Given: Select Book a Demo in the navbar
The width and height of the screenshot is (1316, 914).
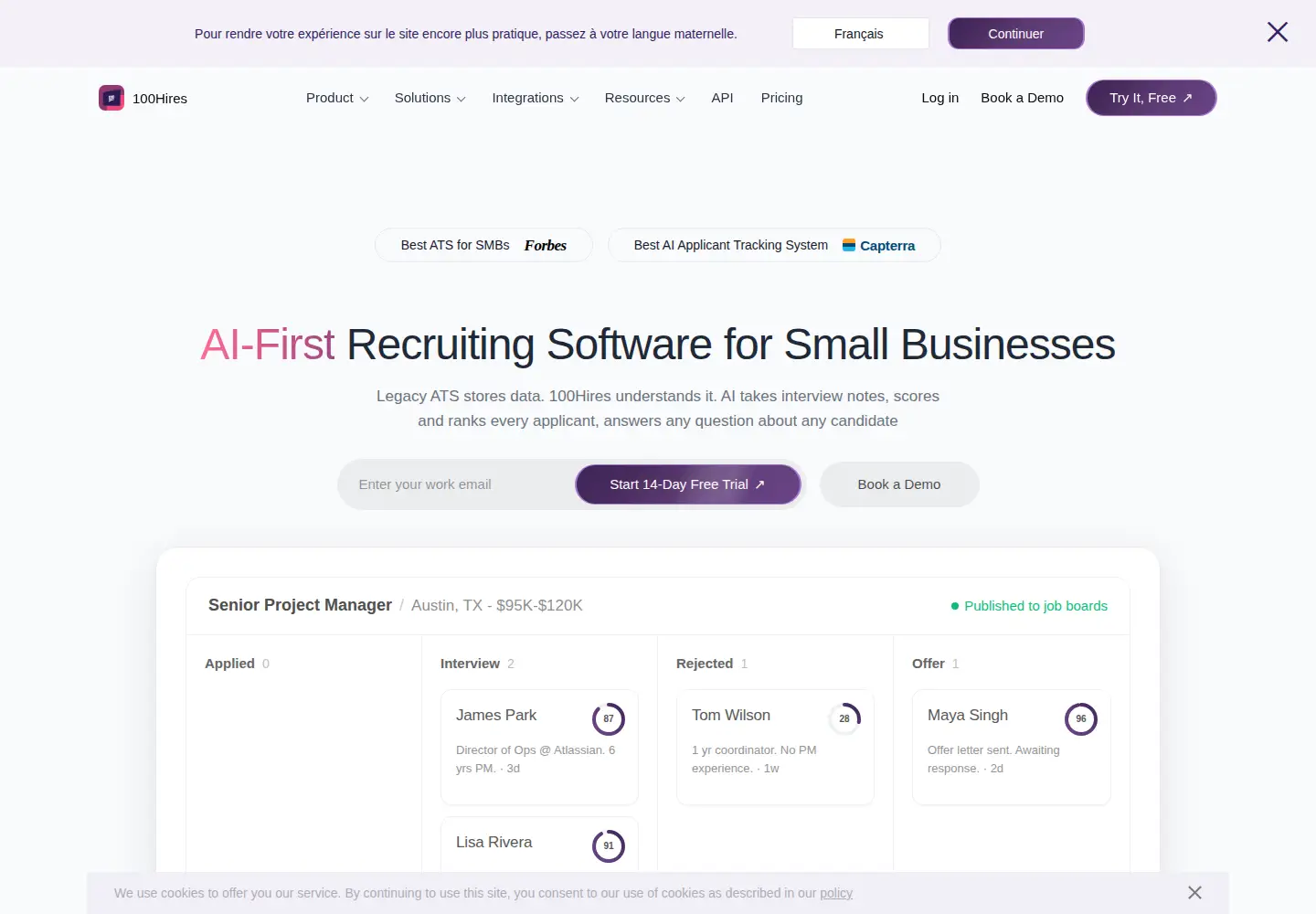Looking at the screenshot, I should pyautogui.click(x=1023, y=98).
